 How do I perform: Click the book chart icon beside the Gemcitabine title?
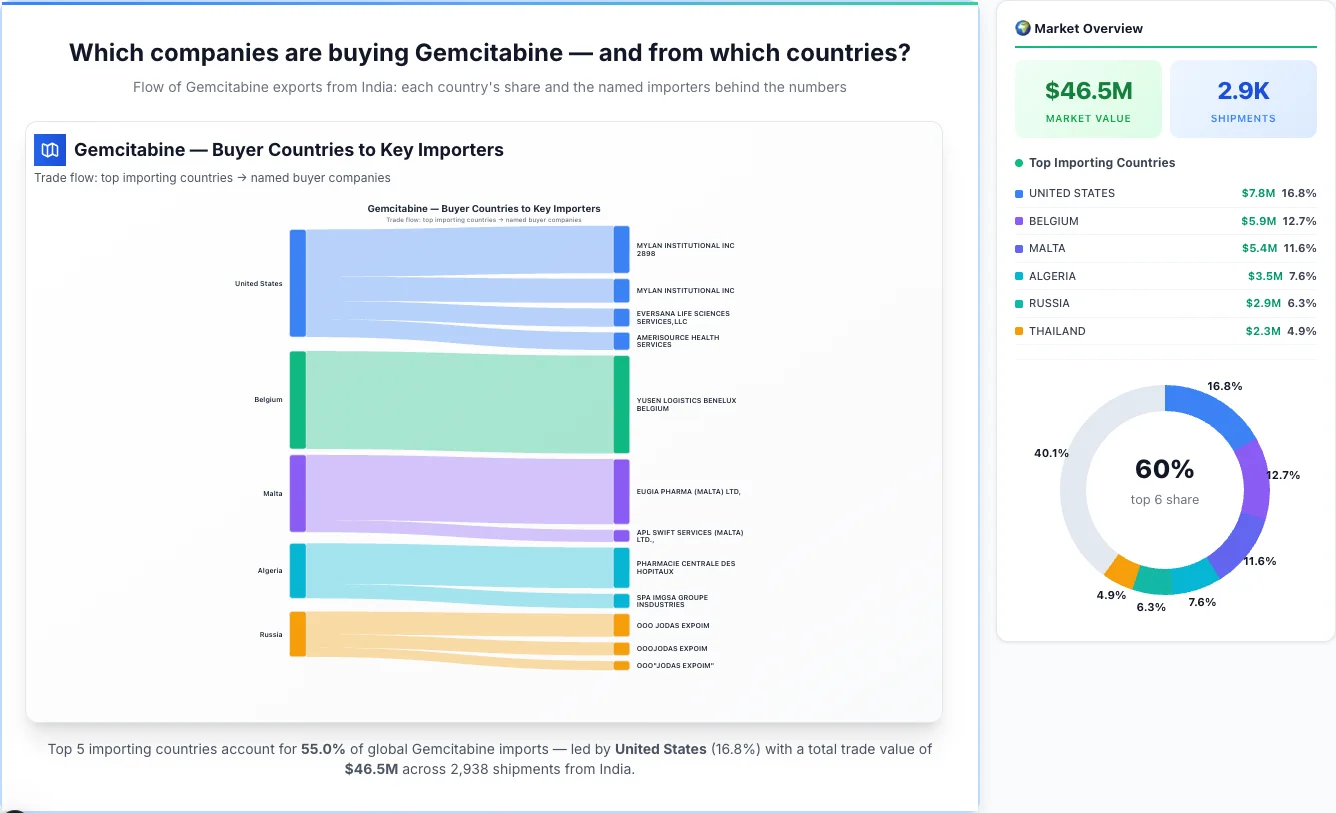tap(49, 149)
